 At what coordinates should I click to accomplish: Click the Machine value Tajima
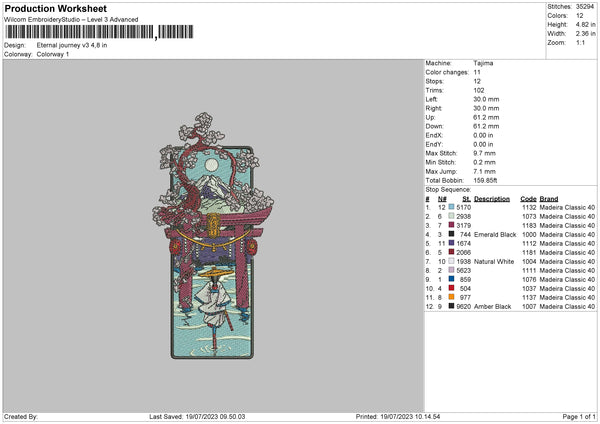pyautogui.click(x=483, y=63)
